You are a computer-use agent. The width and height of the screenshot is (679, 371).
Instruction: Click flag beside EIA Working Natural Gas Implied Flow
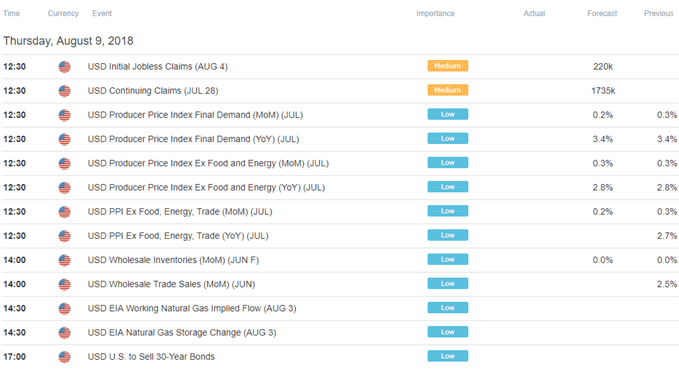65,309
